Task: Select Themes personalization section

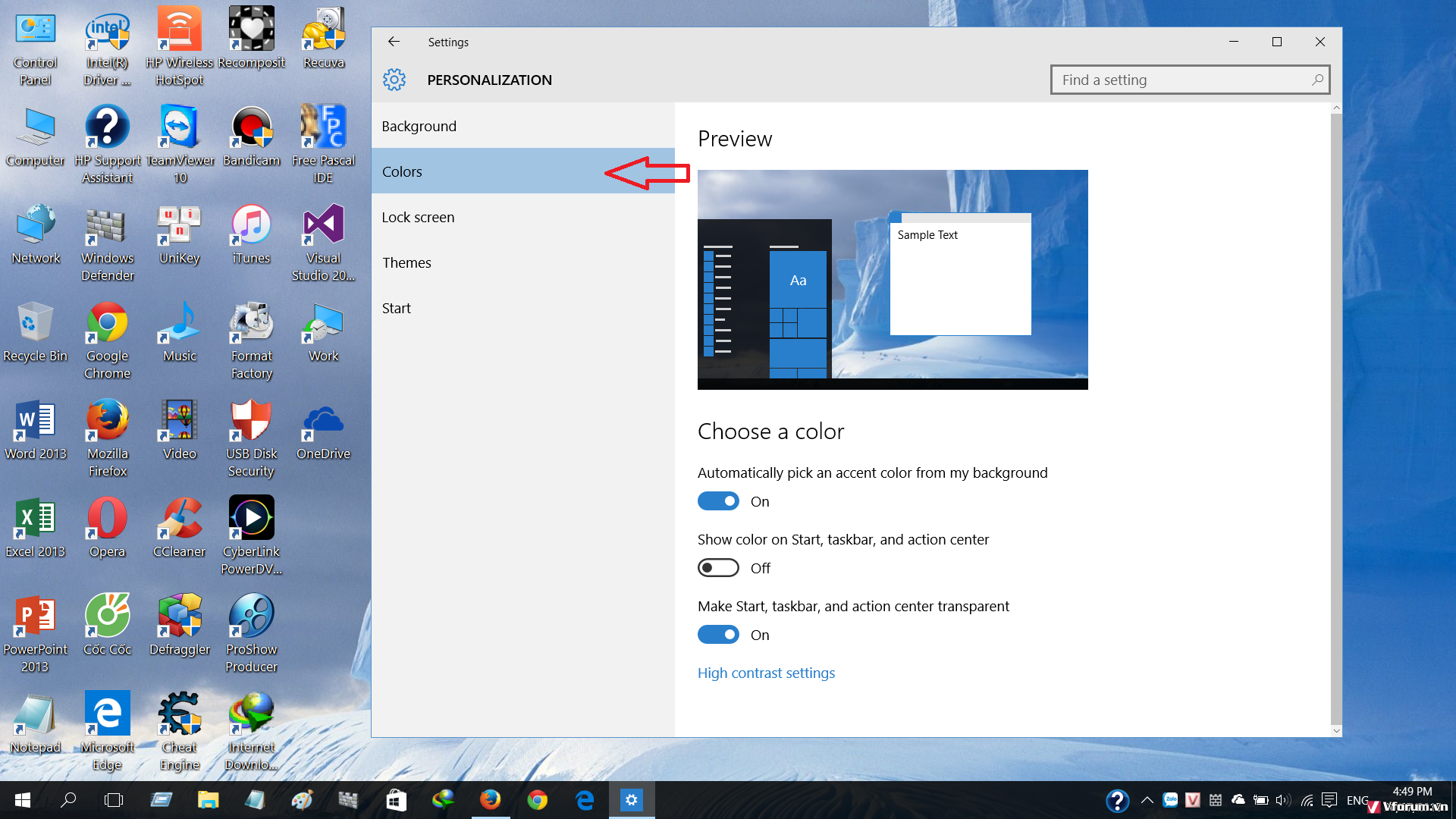Action: [406, 262]
